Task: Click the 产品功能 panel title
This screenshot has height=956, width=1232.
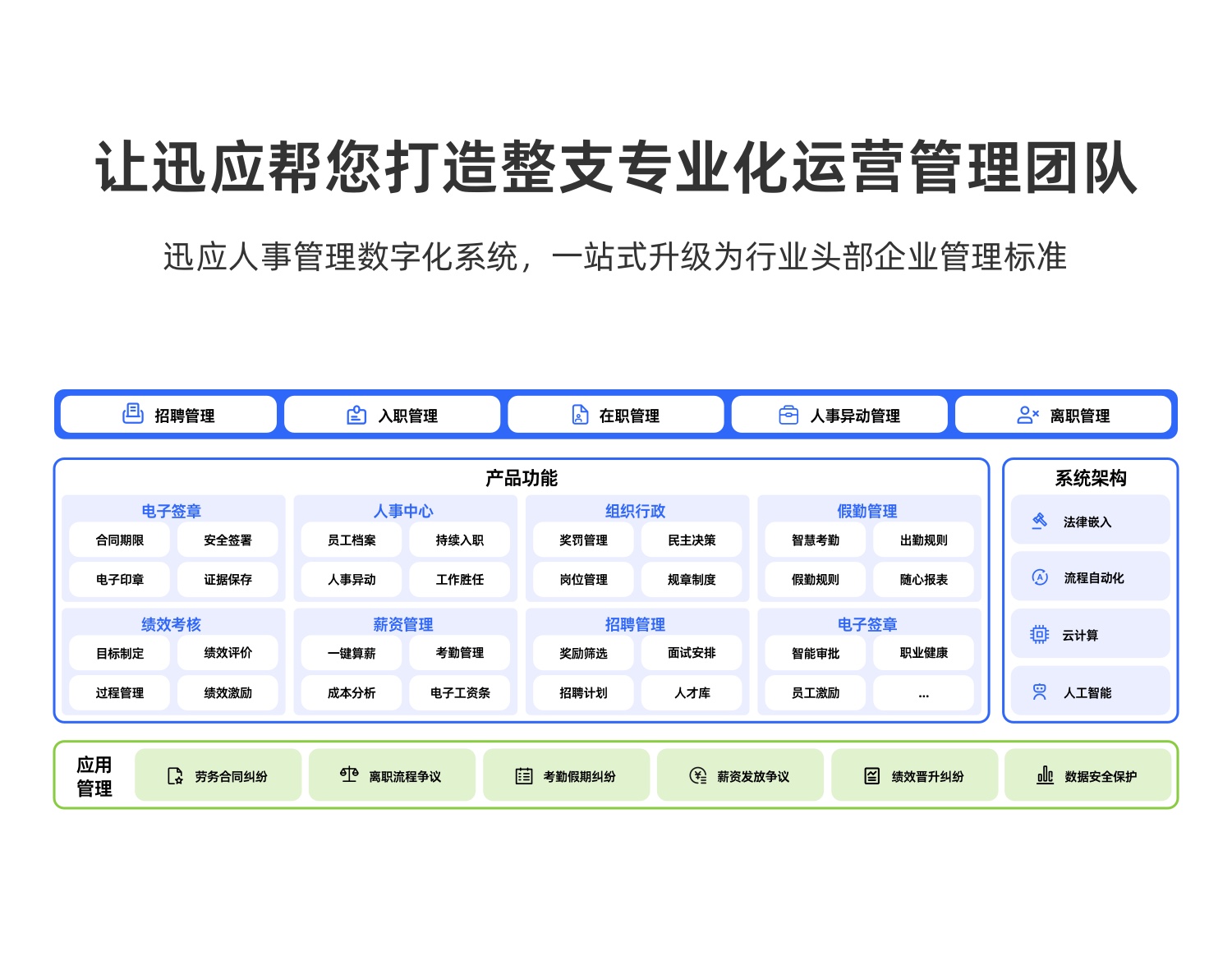Action: pyautogui.click(x=522, y=478)
